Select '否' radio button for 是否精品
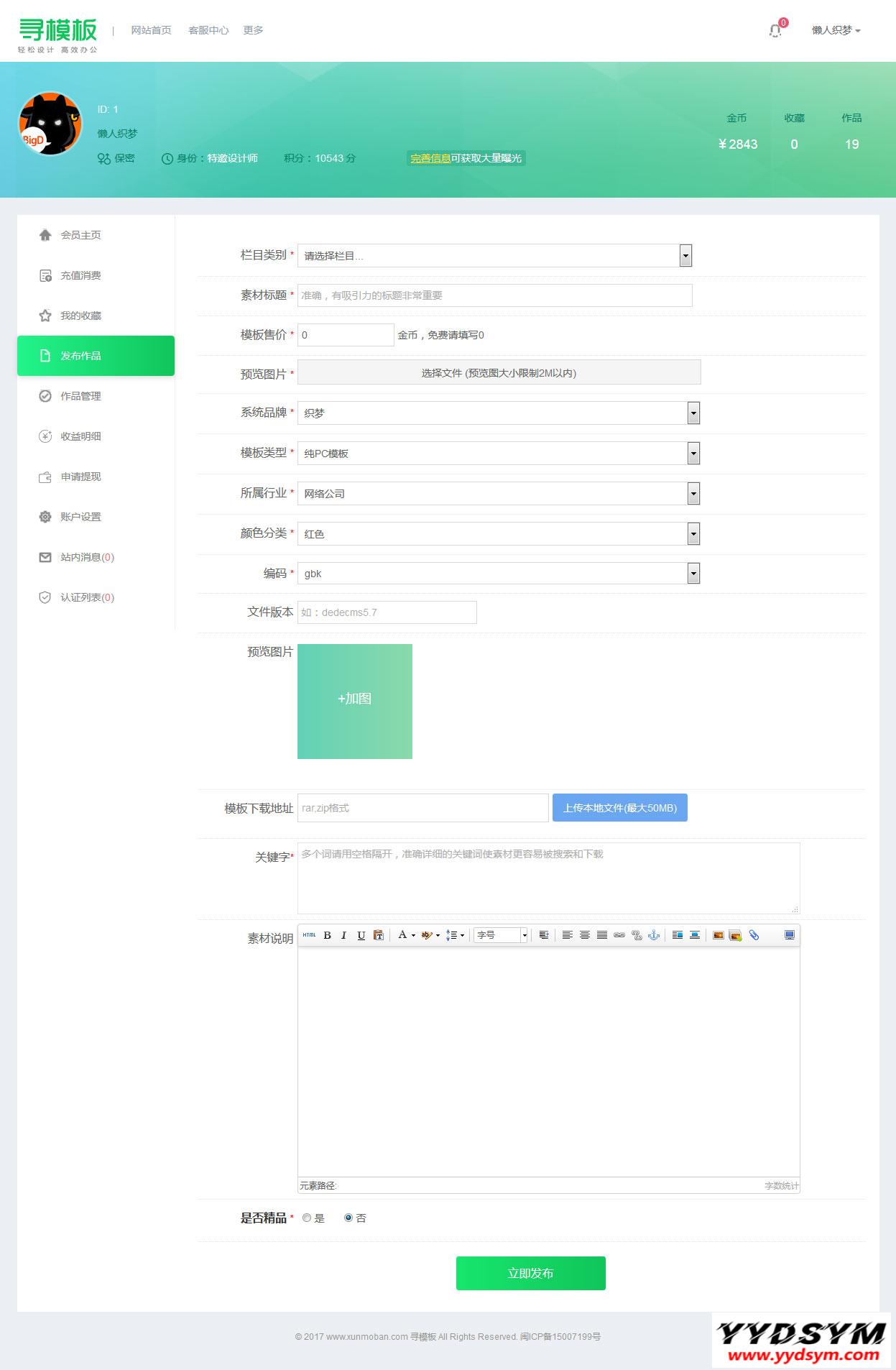This screenshot has height=1370, width=896. point(348,1218)
